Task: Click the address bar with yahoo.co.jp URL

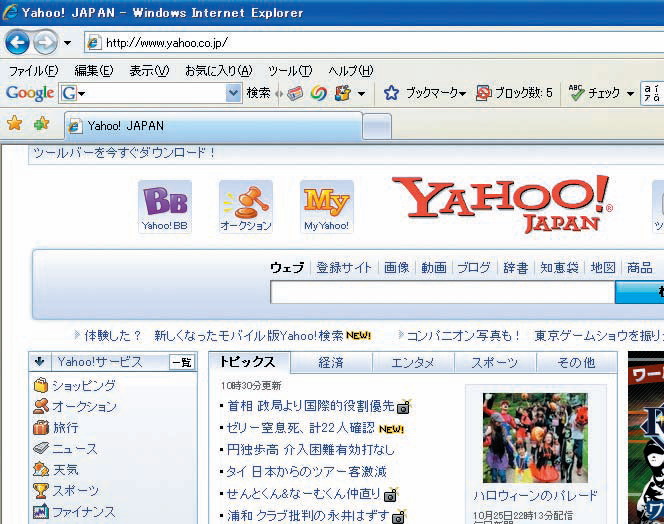Action: coord(374,42)
